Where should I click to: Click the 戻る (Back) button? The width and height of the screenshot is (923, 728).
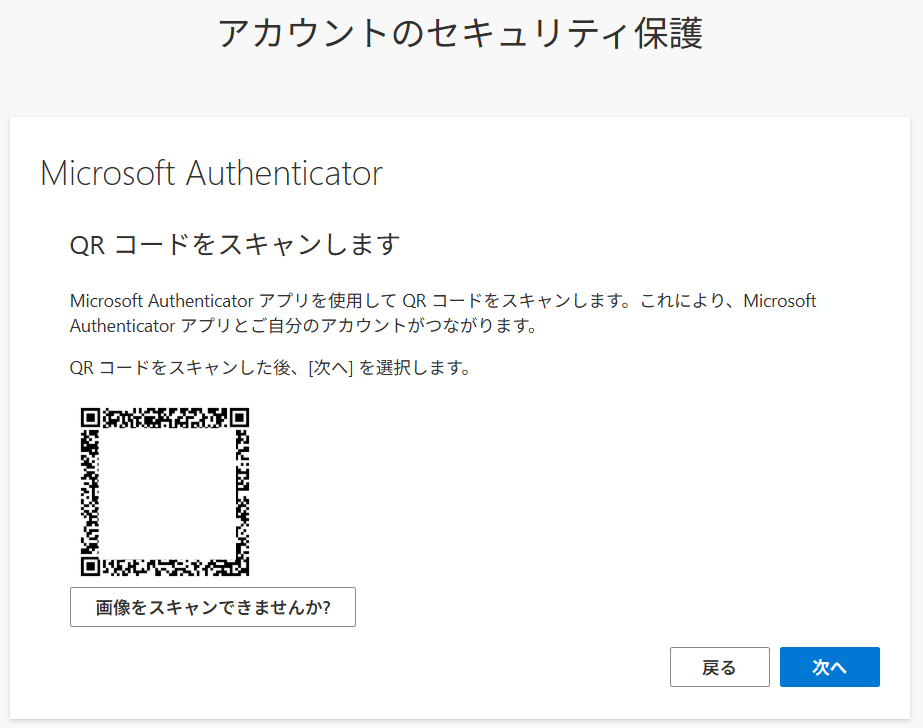pos(719,667)
